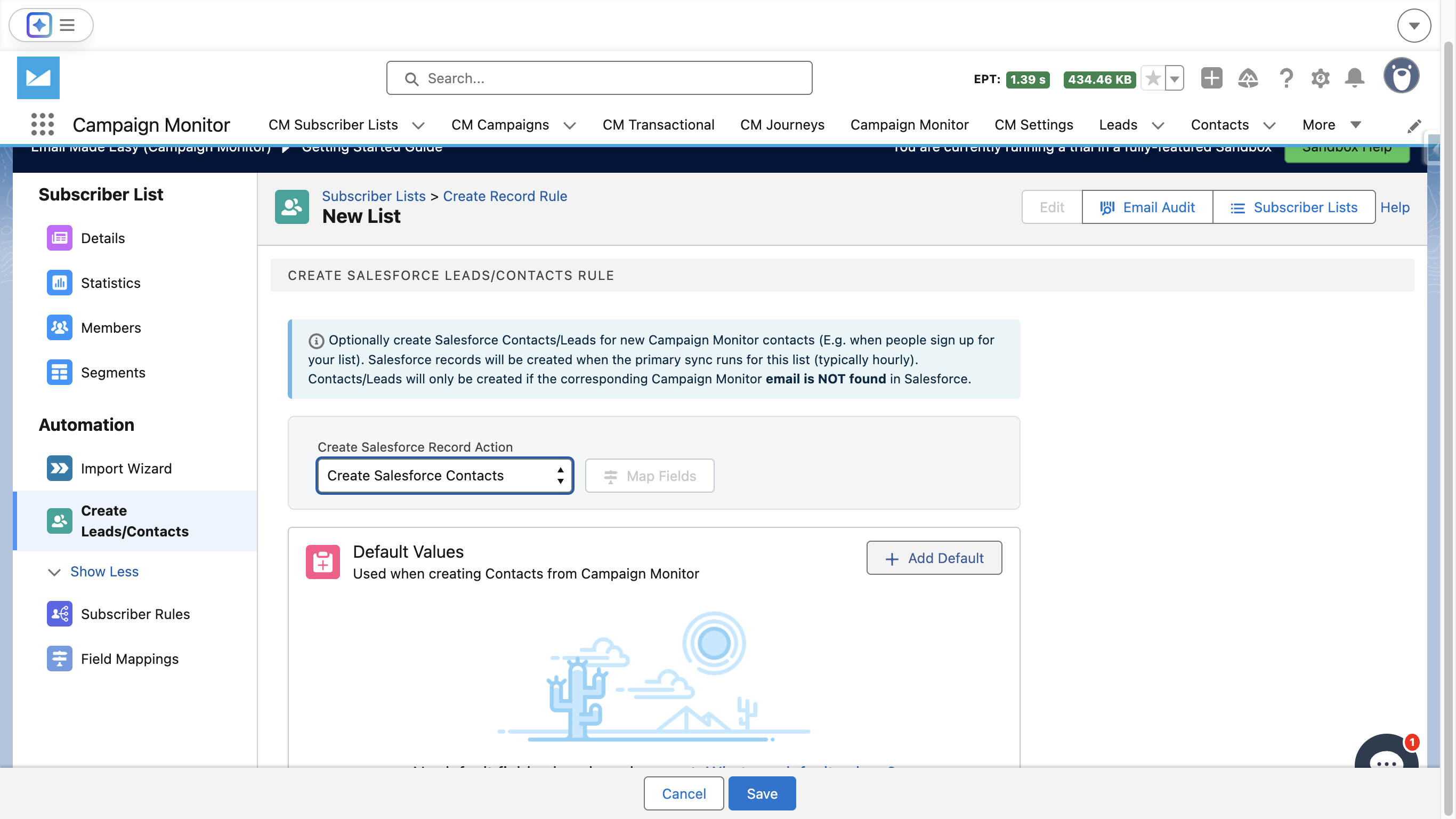Click into the global Search field
Viewport: 1456px width, 819px height.
(x=599, y=78)
